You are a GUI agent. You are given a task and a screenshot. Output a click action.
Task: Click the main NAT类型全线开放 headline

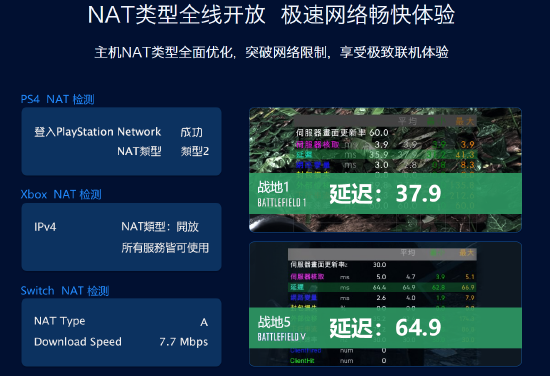(271, 15)
